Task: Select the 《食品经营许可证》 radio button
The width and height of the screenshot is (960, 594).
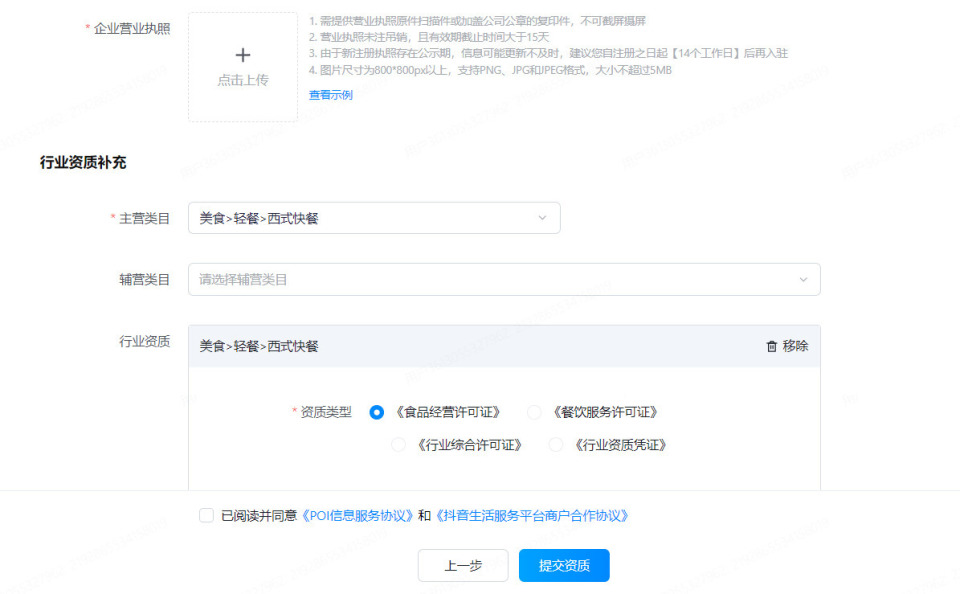Action: [377, 412]
